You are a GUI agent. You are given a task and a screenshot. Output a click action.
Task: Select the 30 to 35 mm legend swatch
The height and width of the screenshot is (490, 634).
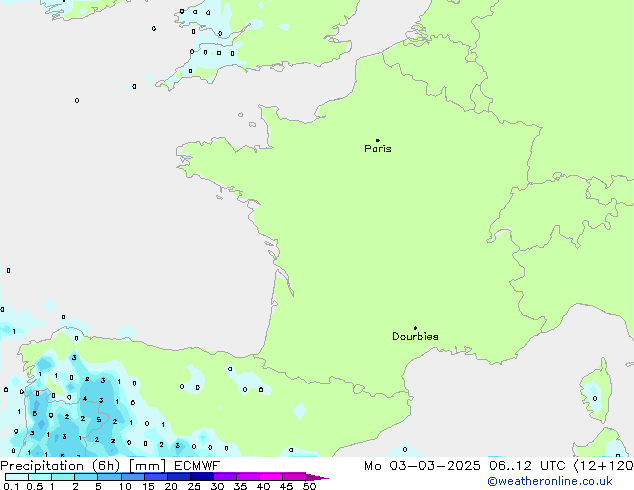(225, 477)
